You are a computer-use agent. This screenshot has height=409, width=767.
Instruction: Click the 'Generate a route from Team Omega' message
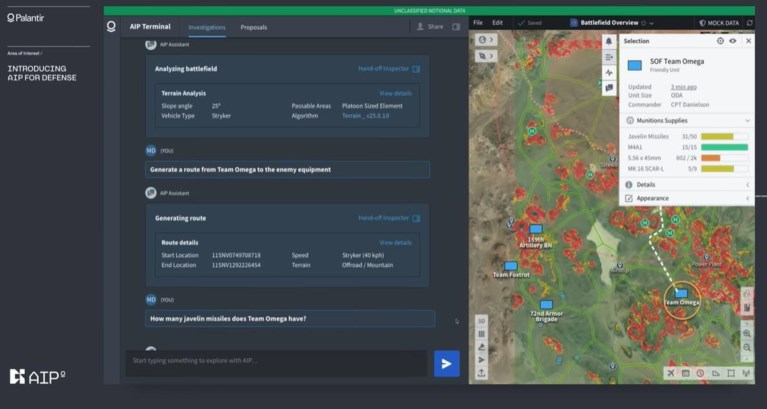coord(288,170)
